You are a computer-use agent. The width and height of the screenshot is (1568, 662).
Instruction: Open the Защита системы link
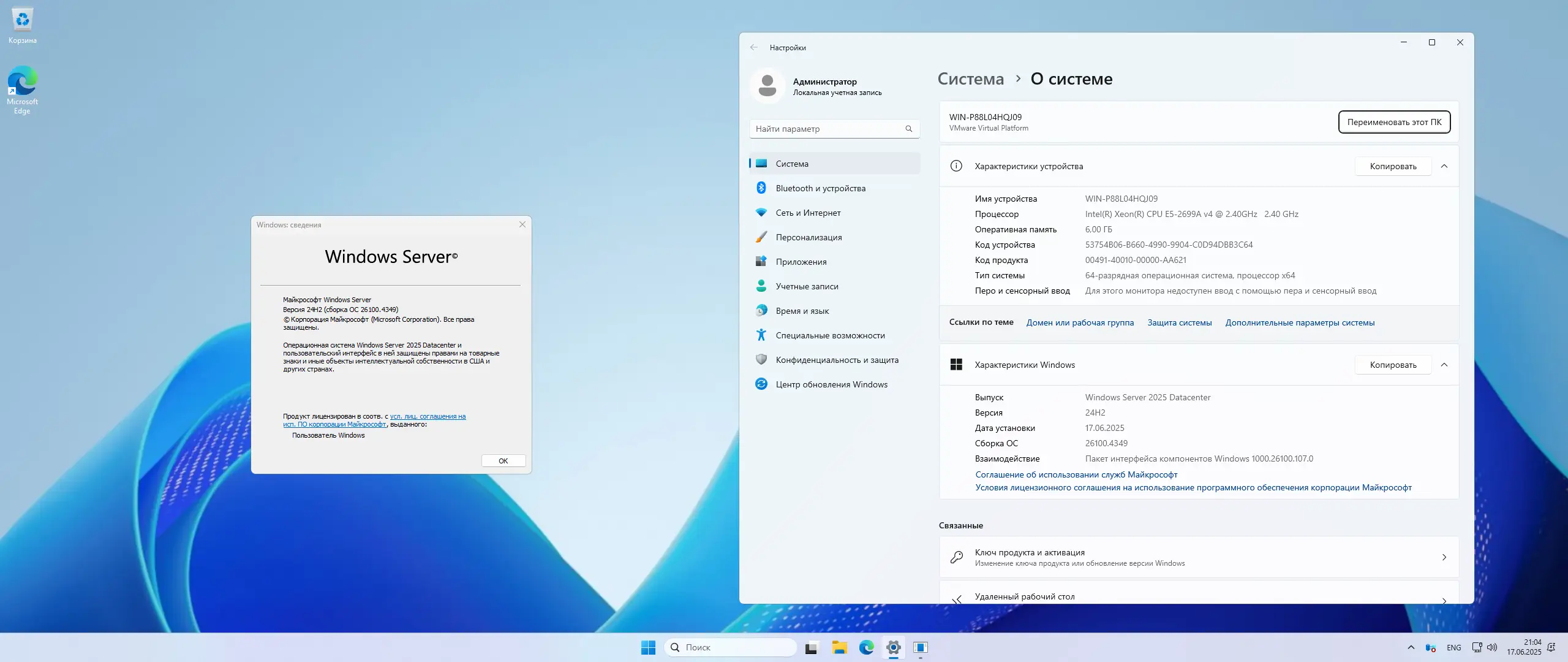[x=1179, y=322]
